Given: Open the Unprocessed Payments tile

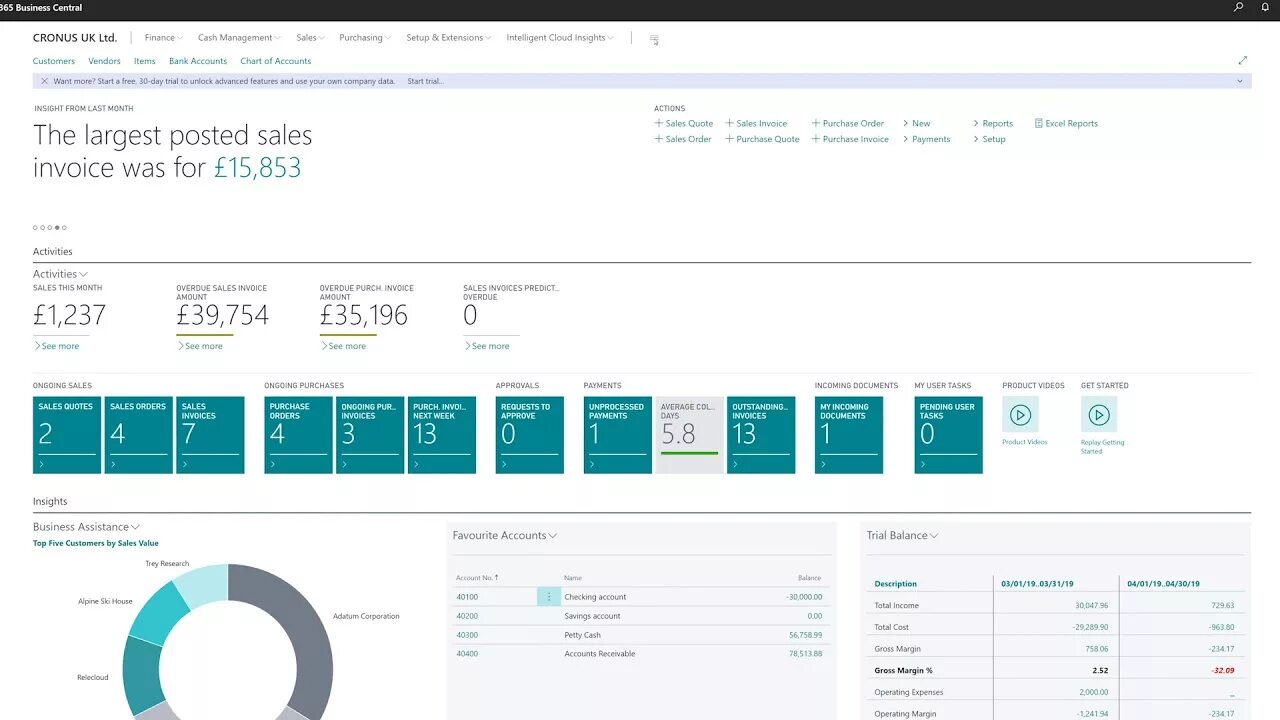Looking at the screenshot, I should coord(618,435).
